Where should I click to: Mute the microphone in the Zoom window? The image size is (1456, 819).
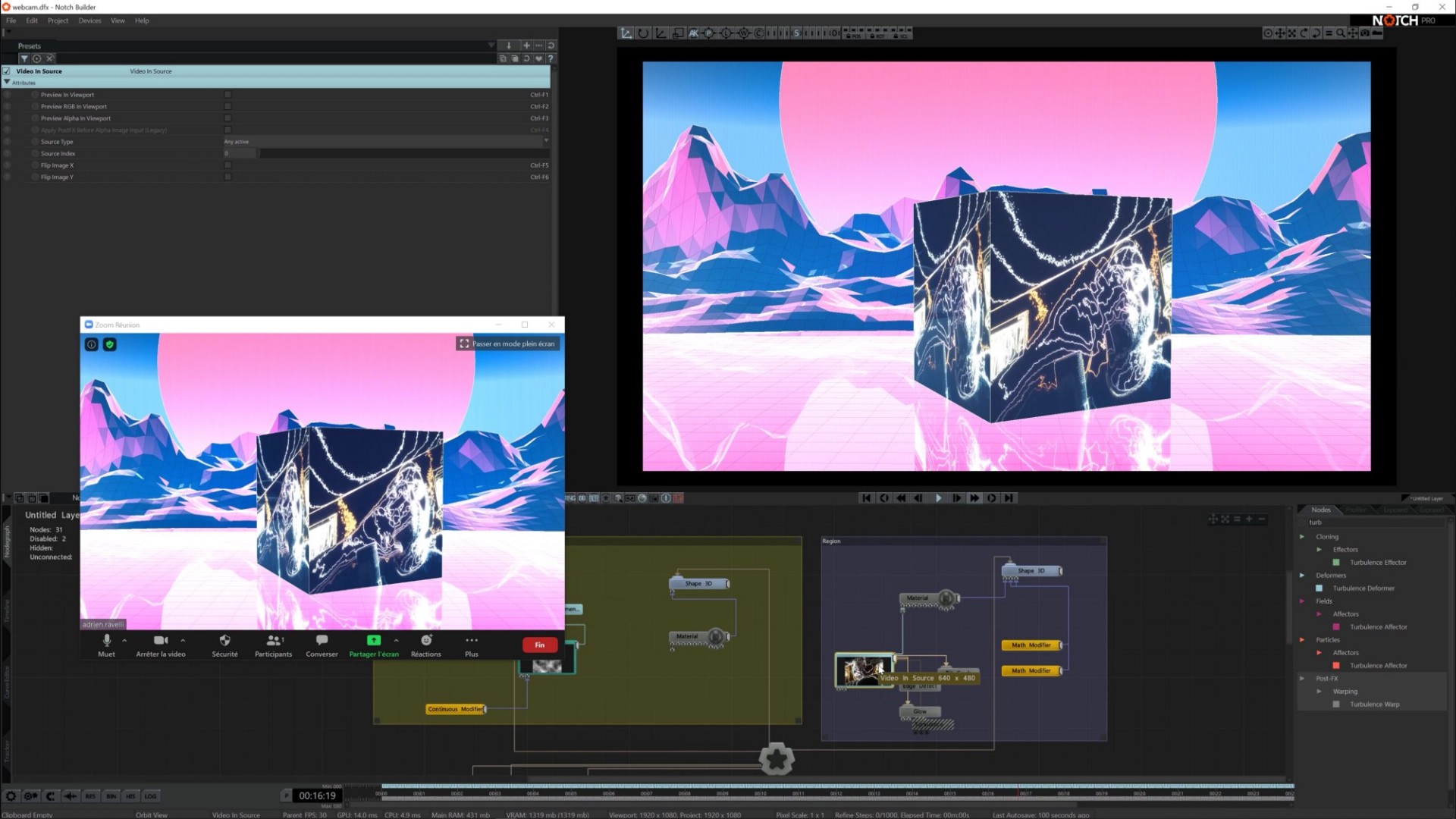click(x=106, y=644)
